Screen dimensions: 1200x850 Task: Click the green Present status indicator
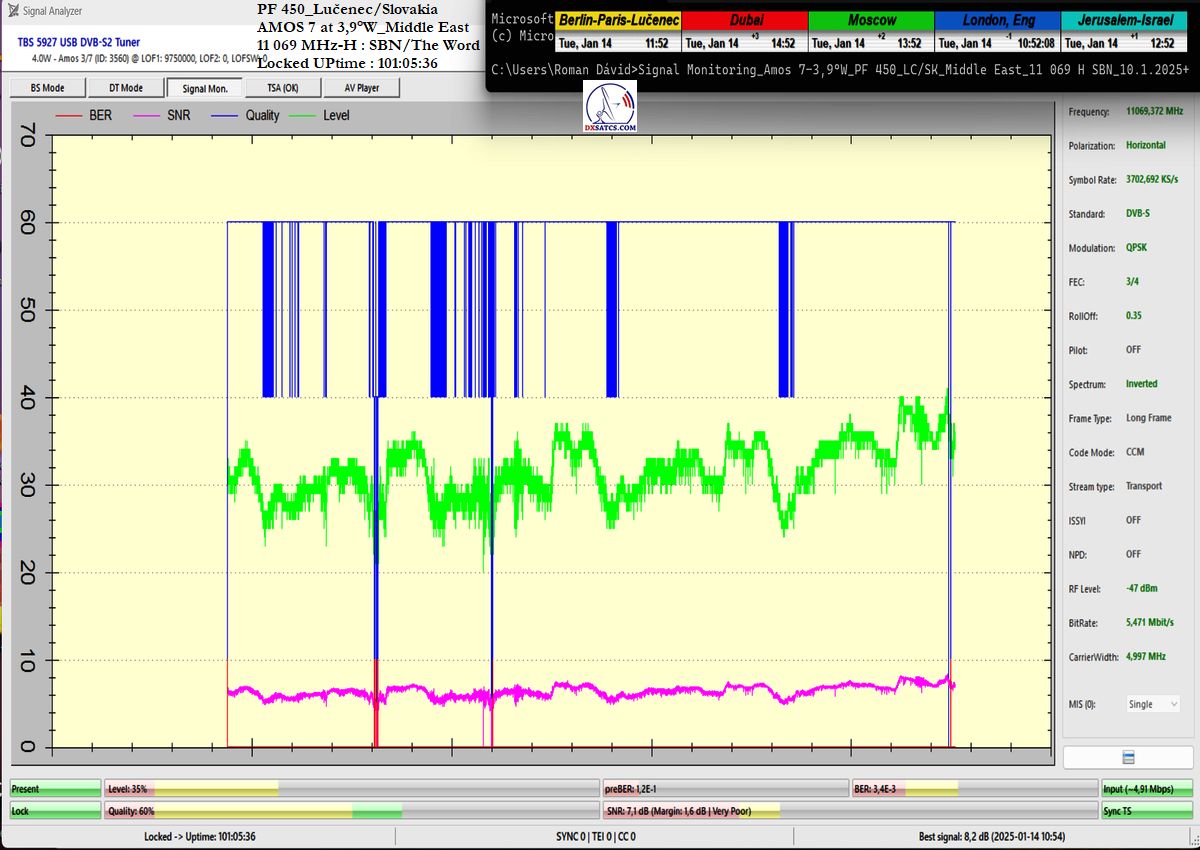[55, 789]
